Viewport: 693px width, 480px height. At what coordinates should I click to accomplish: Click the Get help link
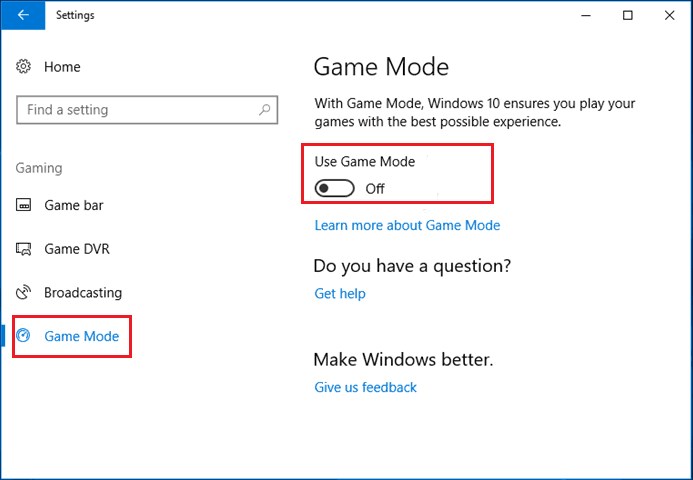coord(340,294)
